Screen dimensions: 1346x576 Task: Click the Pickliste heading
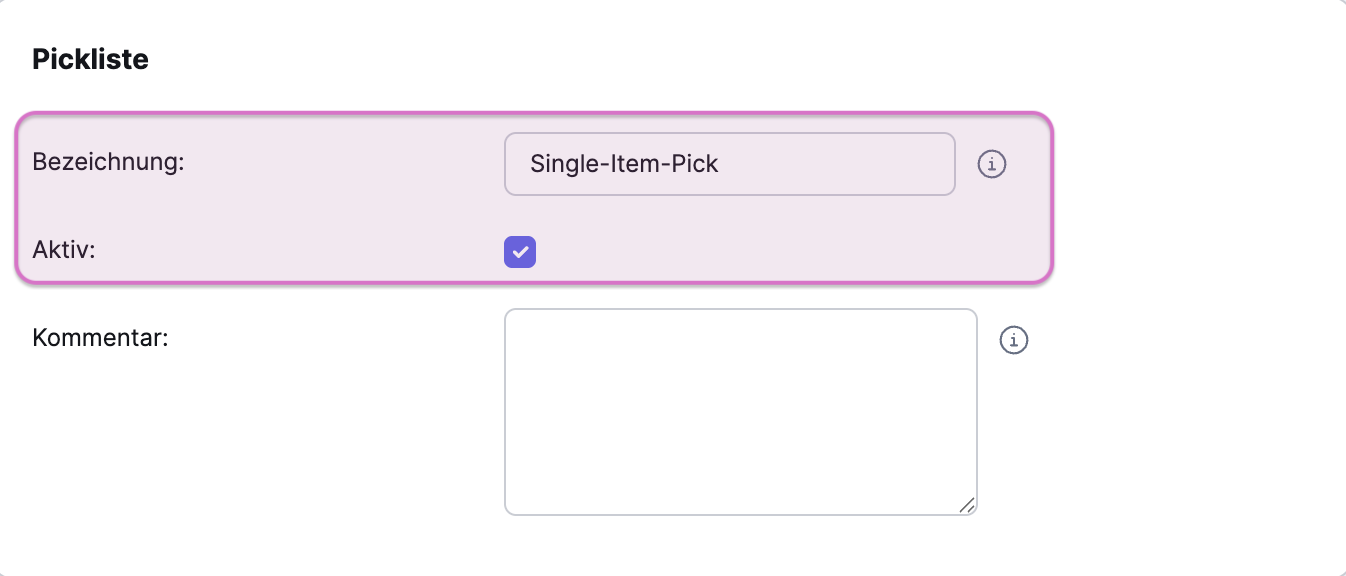(90, 58)
